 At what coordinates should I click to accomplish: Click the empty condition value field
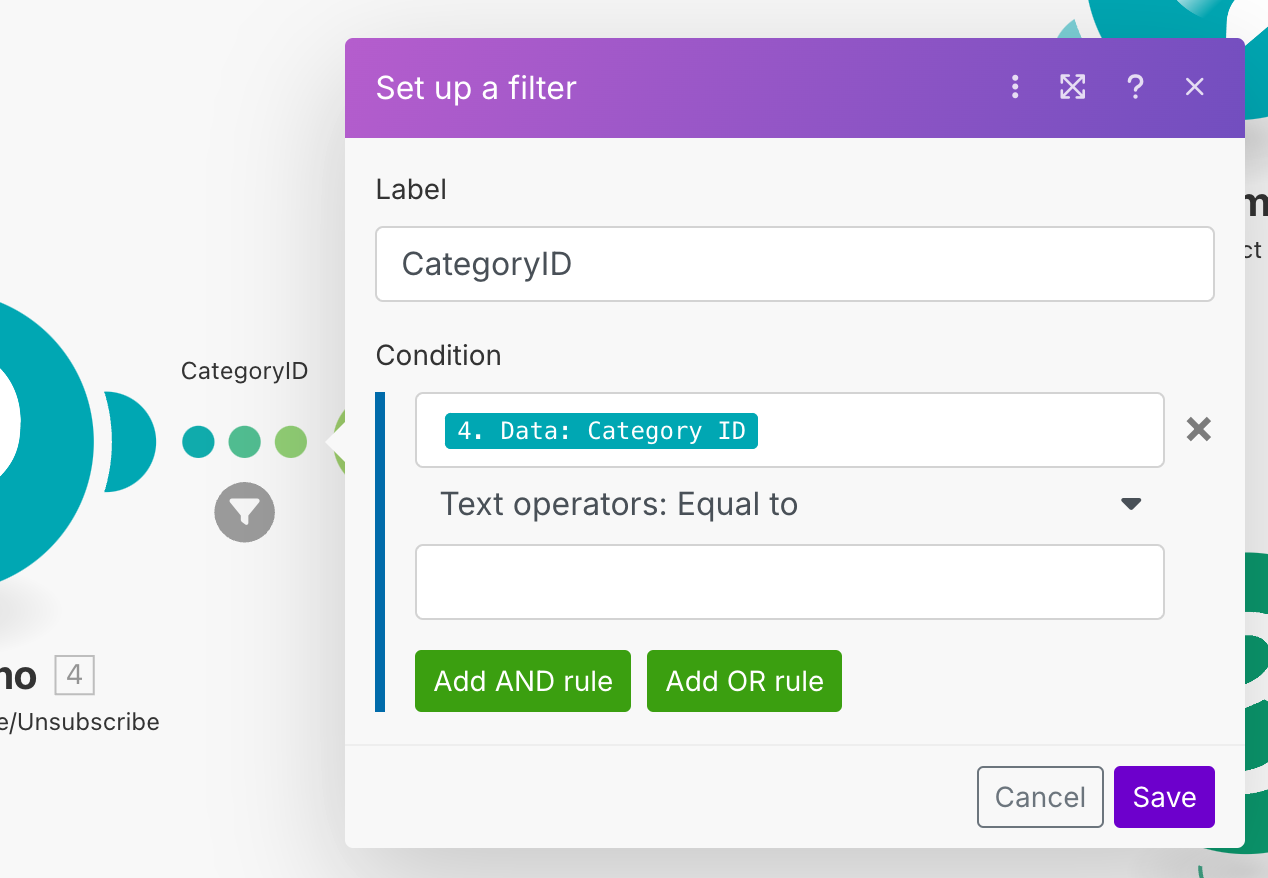coord(790,582)
